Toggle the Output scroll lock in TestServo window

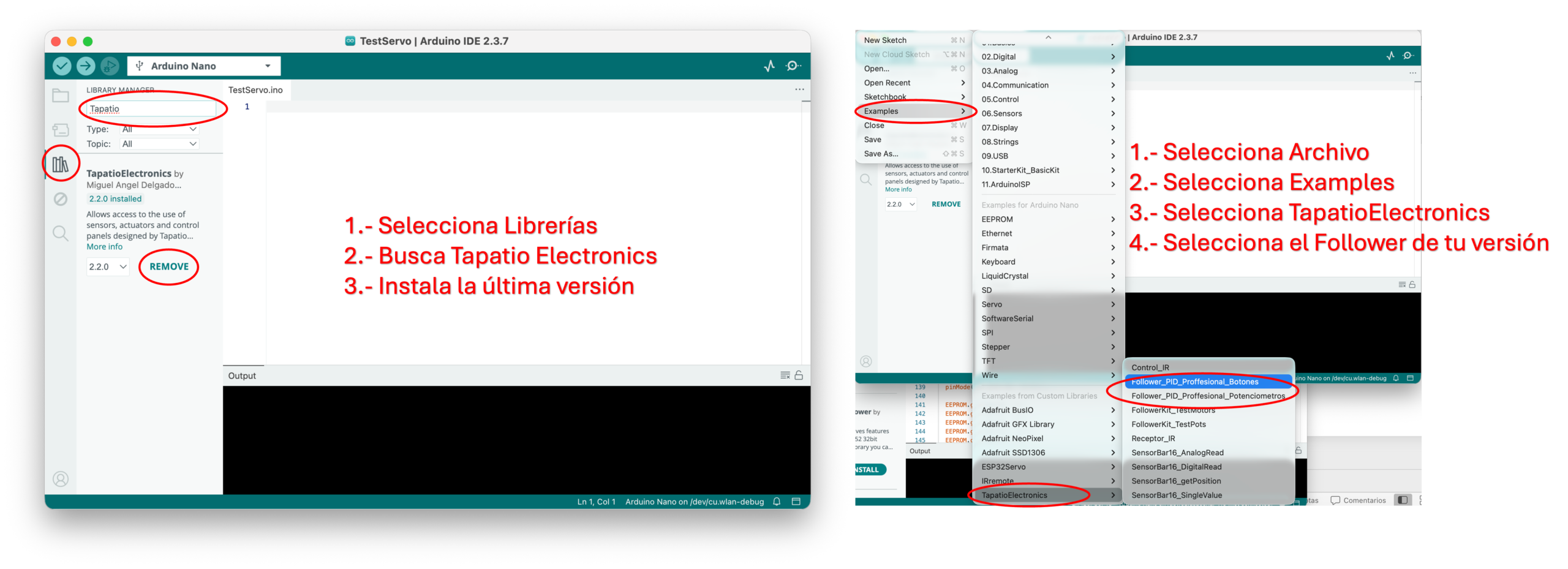[798, 375]
